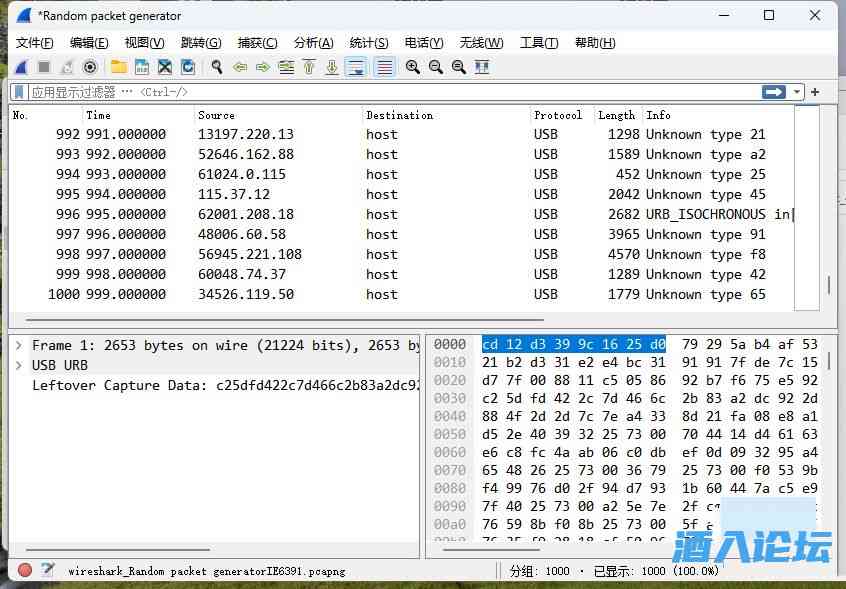Click the find packet magnifier icon
846x589 pixels.
(216, 67)
